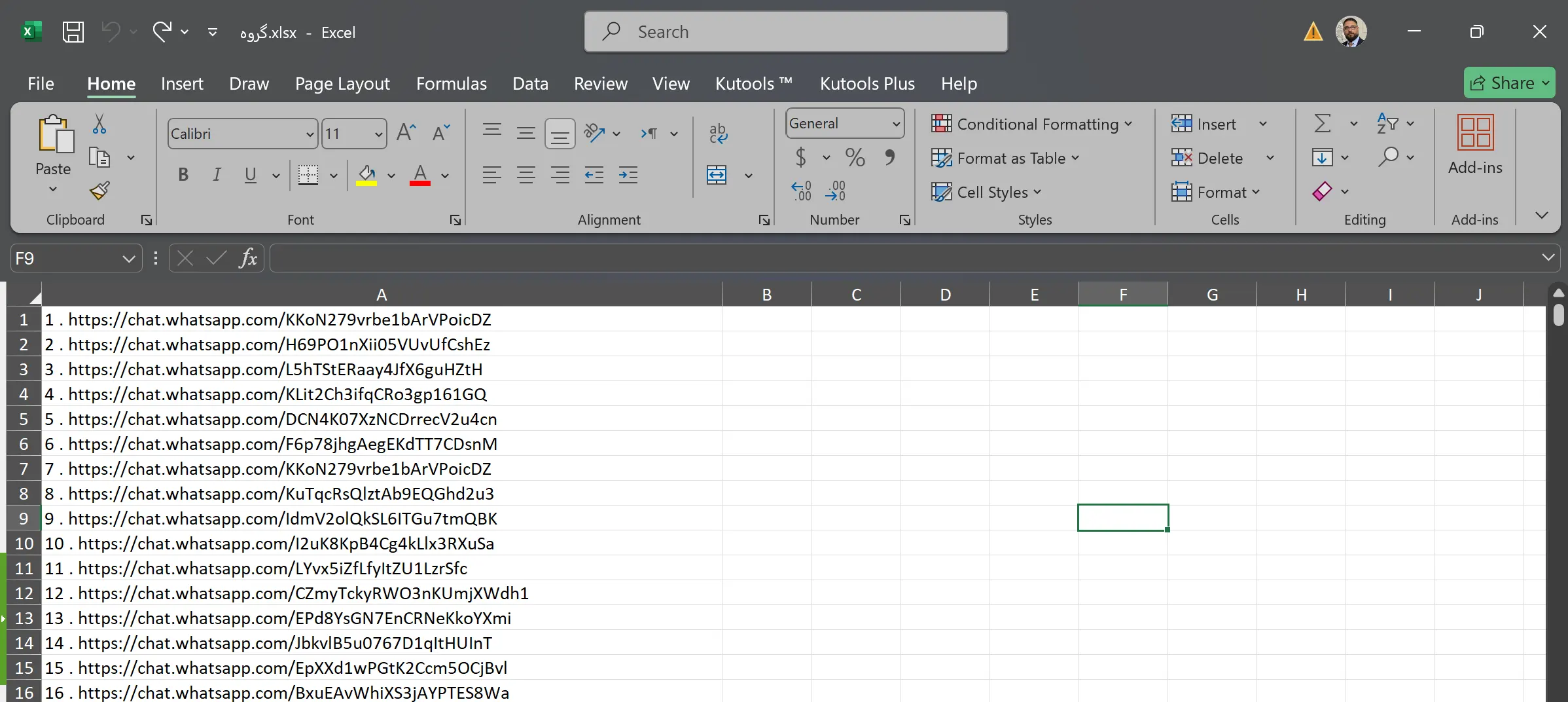Toggle Bottom Align alignment
Viewport: 1568px width, 702px height.
point(560,133)
